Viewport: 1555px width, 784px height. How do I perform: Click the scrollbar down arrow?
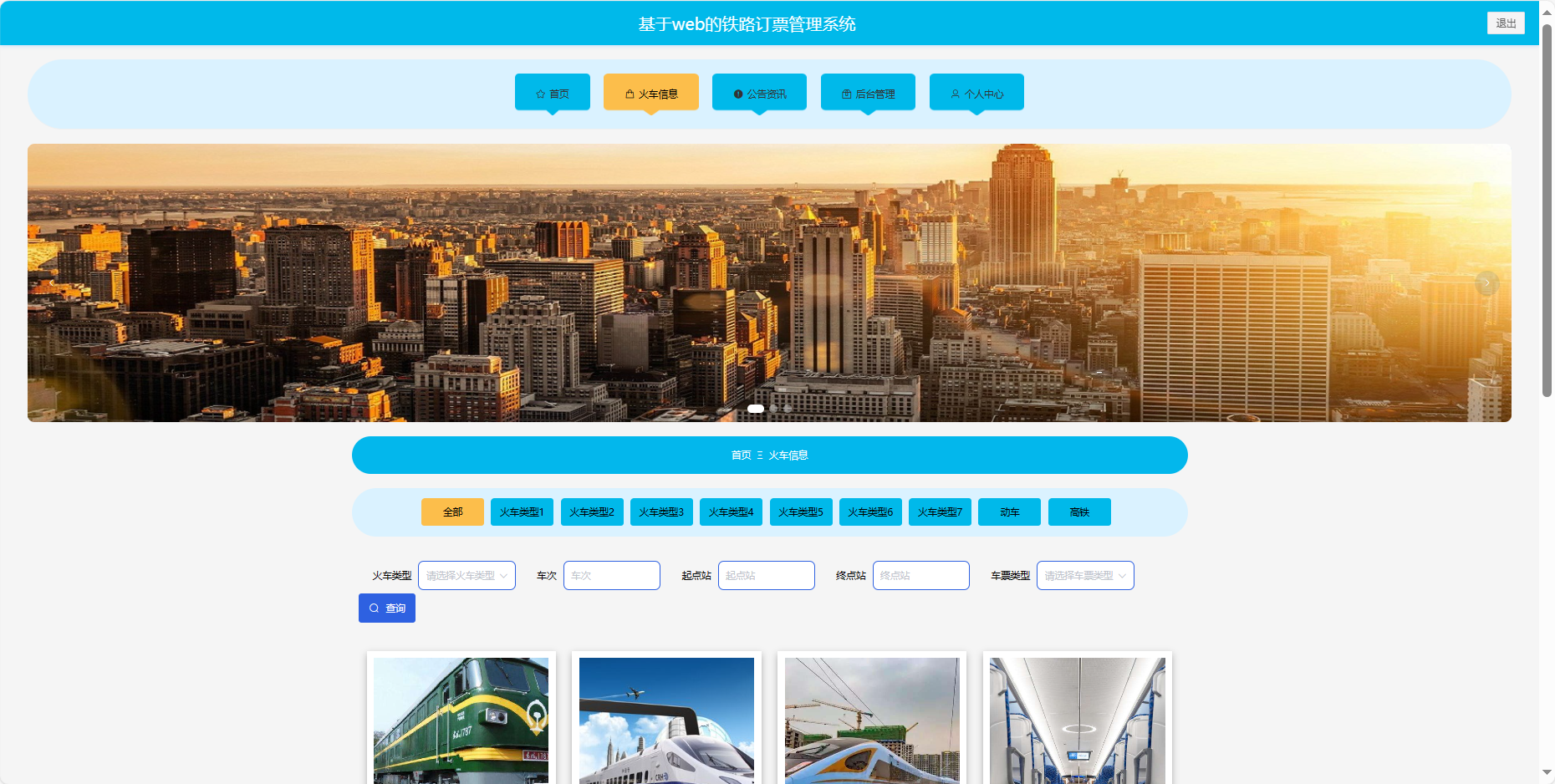tap(1547, 773)
